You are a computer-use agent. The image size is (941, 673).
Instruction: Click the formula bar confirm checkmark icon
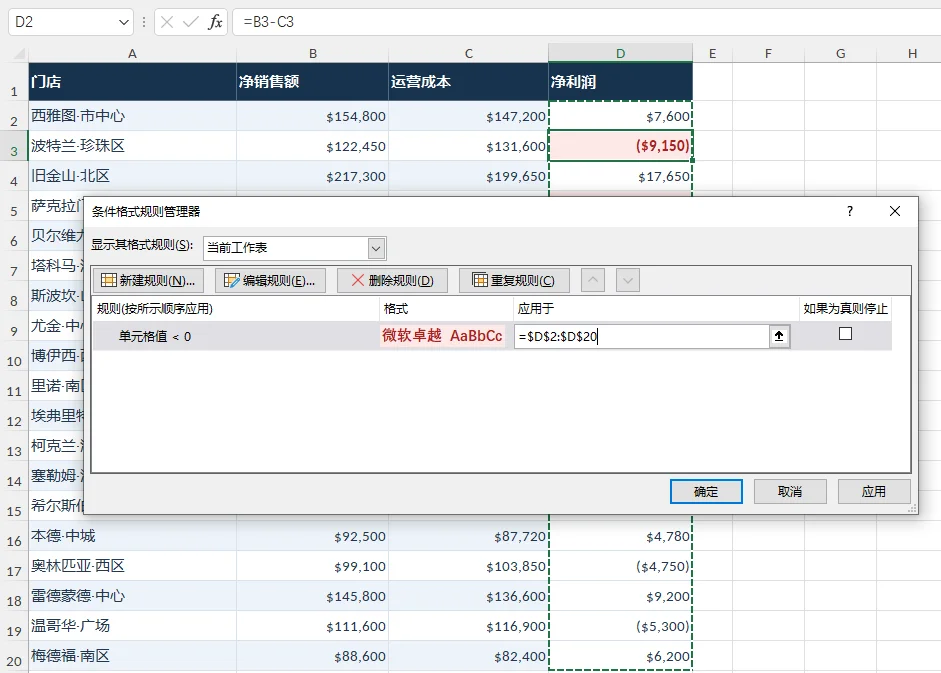(x=191, y=22)
